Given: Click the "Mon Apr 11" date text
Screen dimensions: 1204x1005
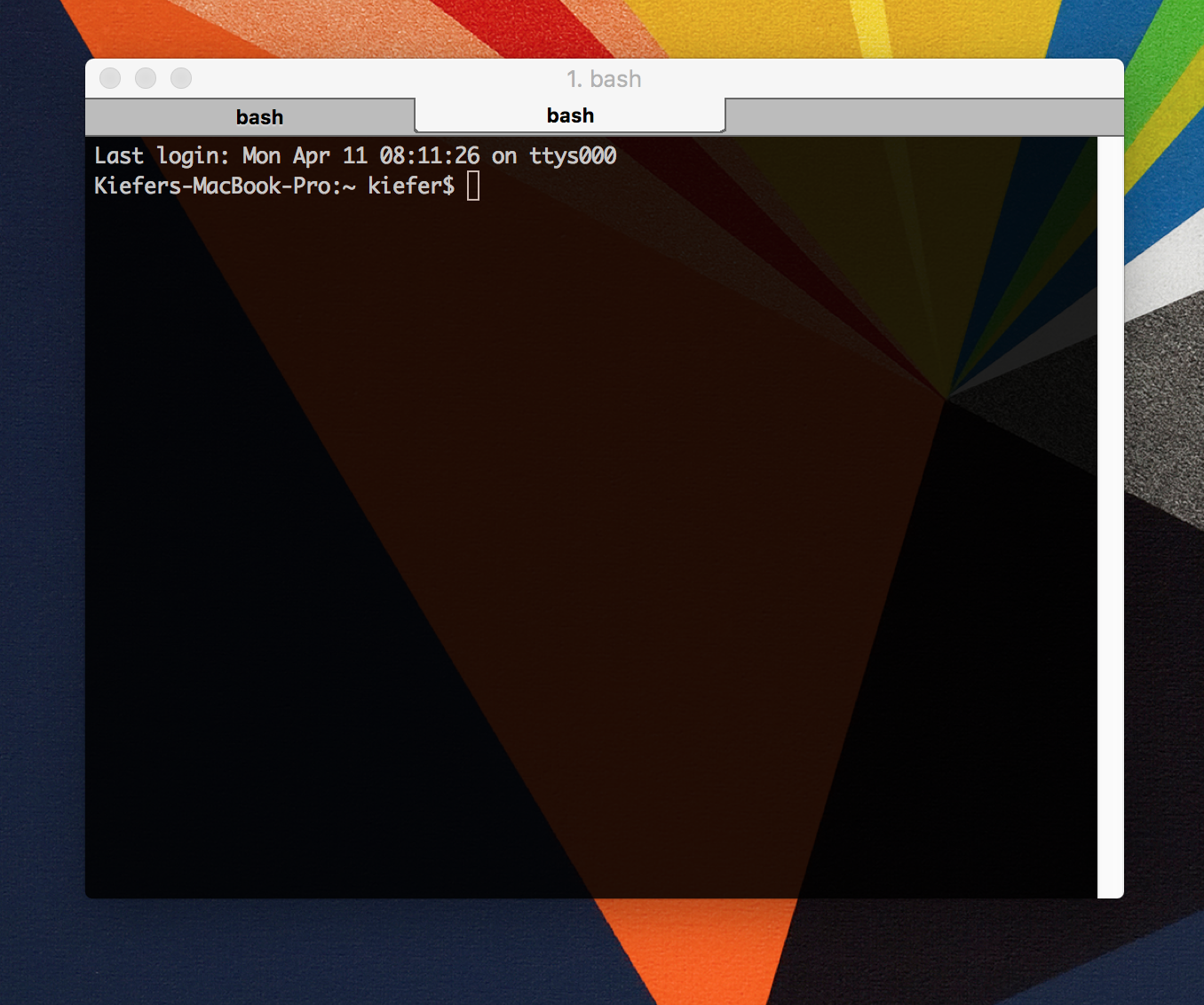Looking at the screenshot, I should pos(305,156).
